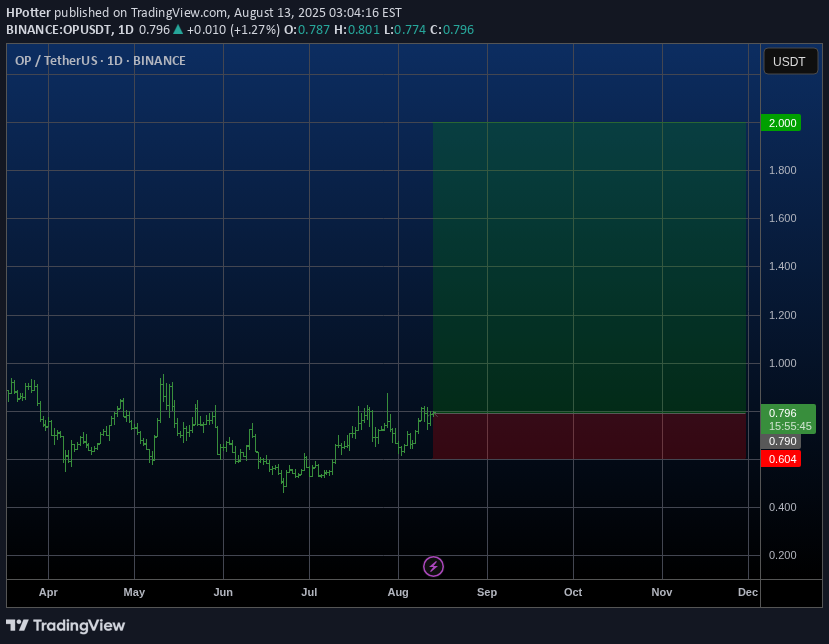Click the low value L:0.774
Viewport: 829px width, 644px height.
pos(405,30)
